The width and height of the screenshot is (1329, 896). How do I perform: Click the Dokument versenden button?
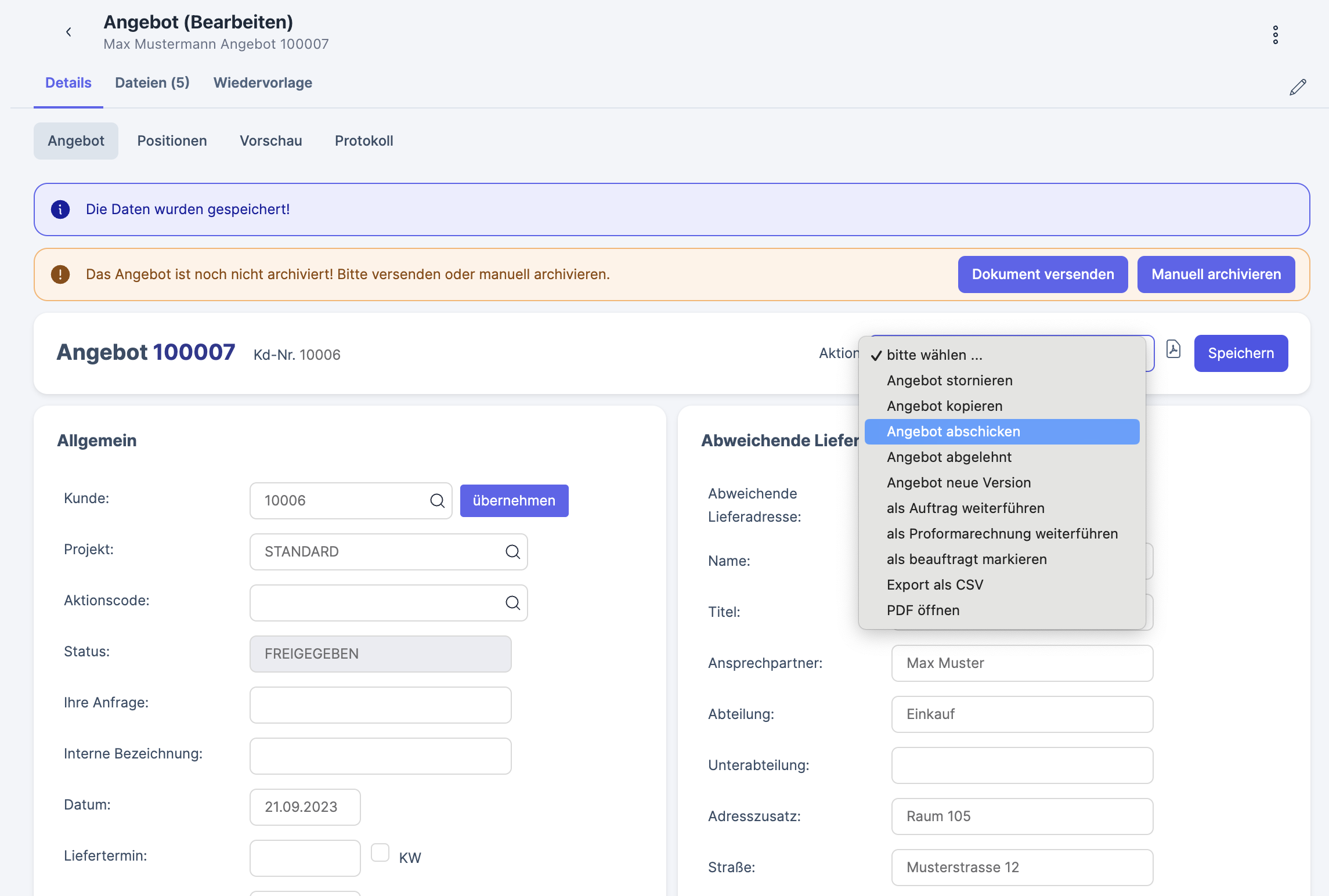[x=1042, y=274]
